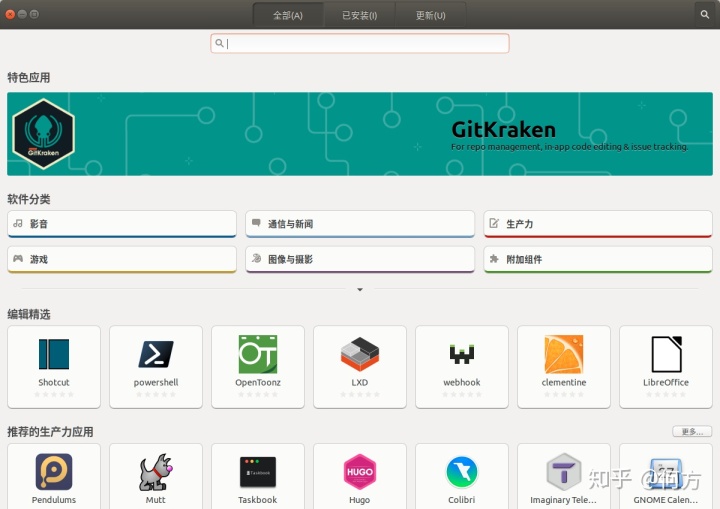720x509 pixels.
Task: Switch to the 更新(U) tab
Action: coord(431,15)
